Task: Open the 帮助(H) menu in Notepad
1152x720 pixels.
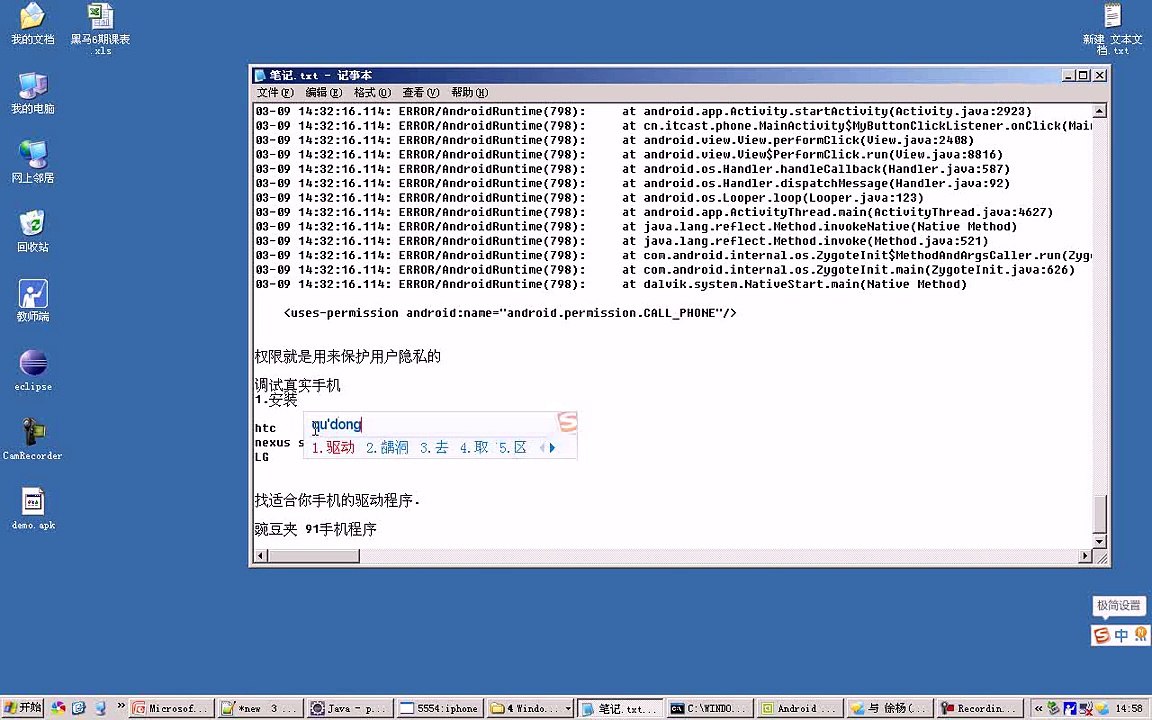Action: (469, 92)
